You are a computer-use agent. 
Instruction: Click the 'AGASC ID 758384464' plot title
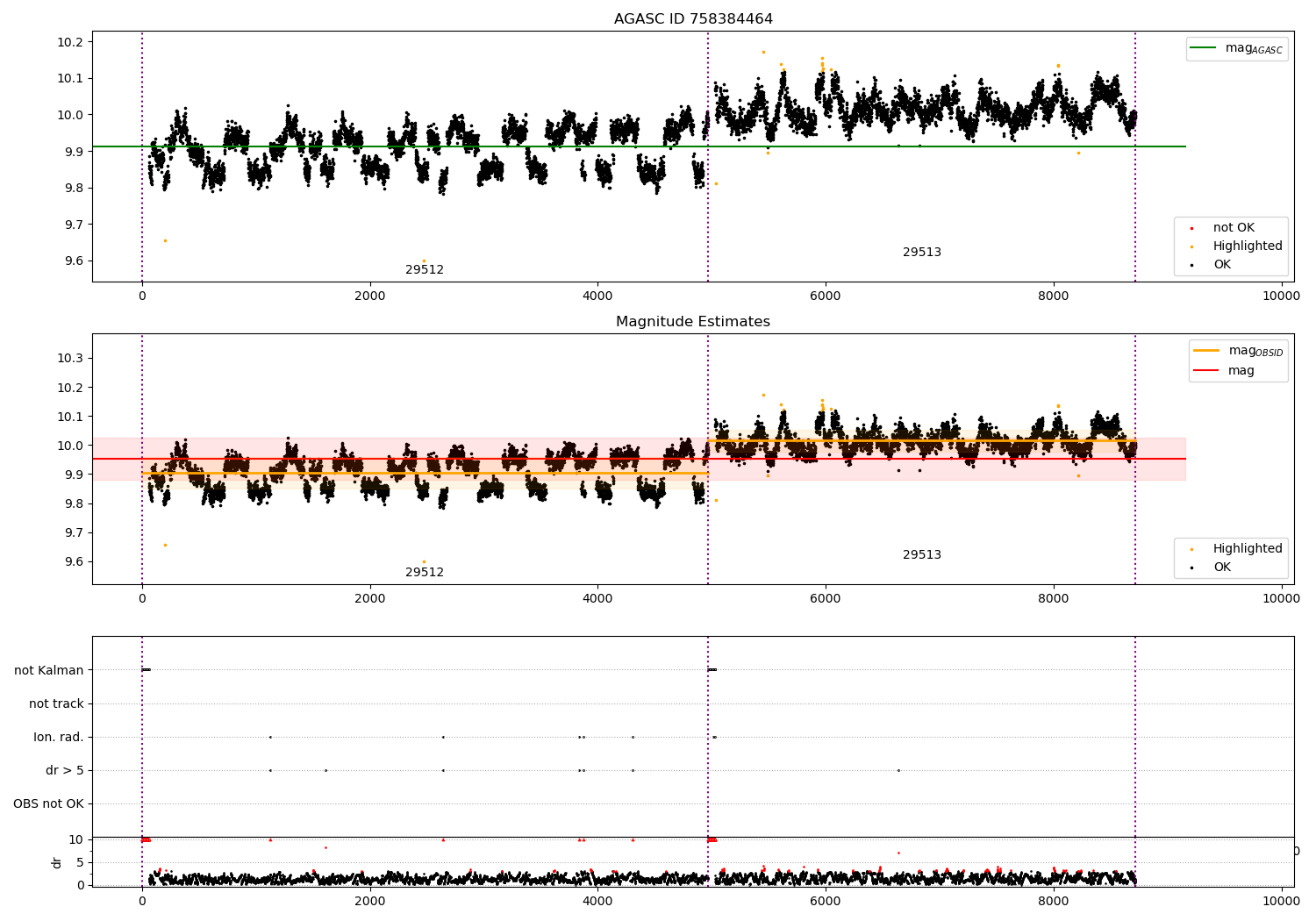[x=693, y=19]
